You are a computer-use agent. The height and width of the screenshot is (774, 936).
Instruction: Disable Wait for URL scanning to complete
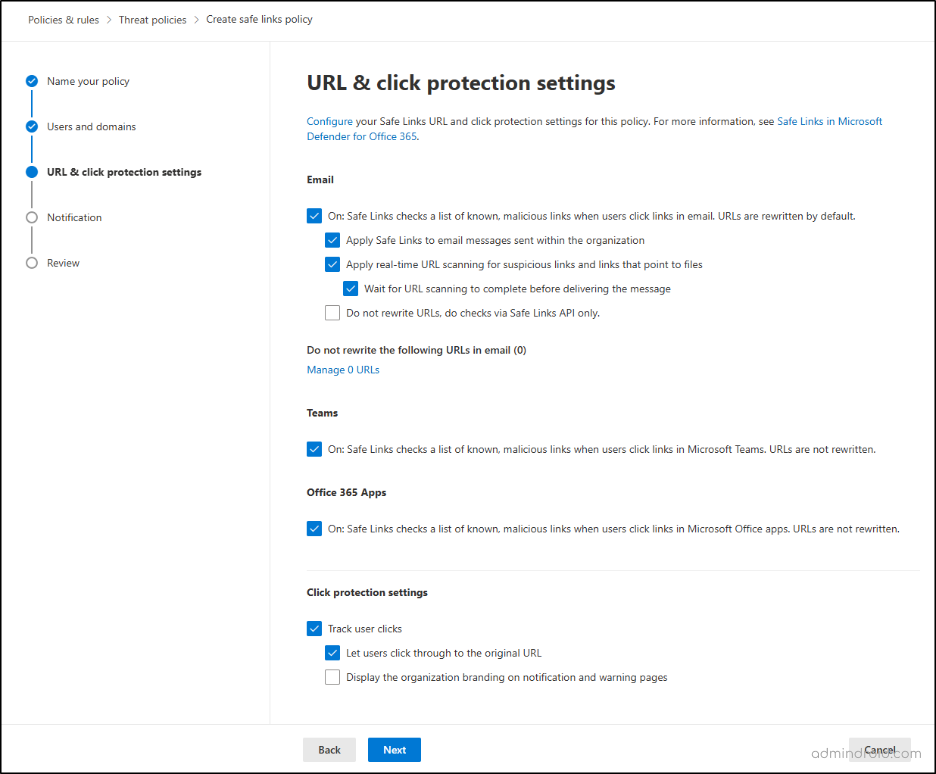[350, 288]
